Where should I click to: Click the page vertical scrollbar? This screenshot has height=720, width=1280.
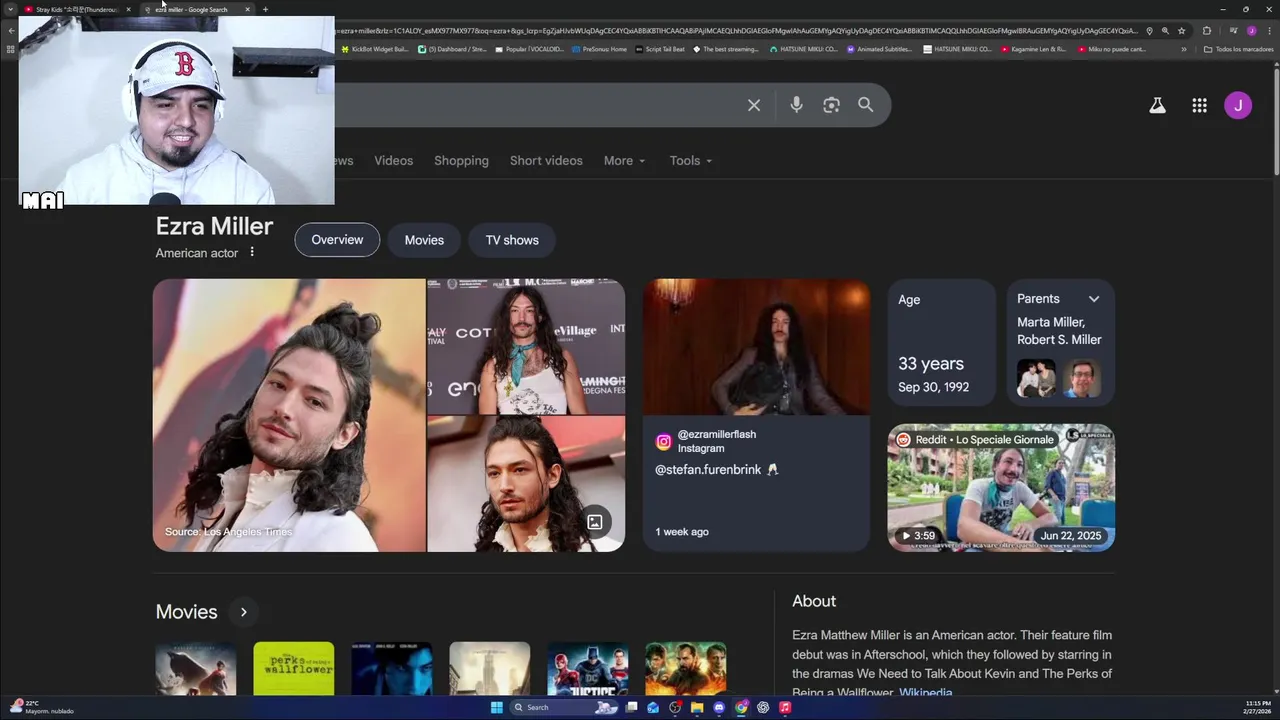1275,120
